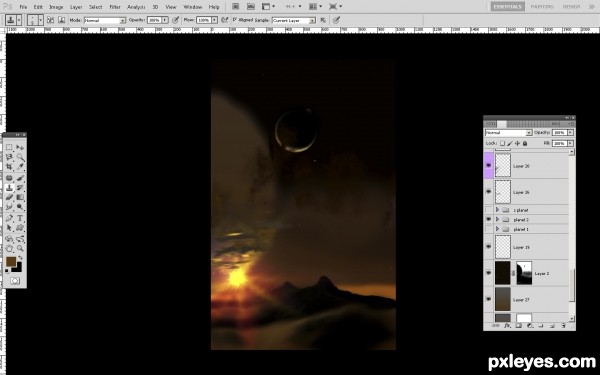Hide Layer 27 using its eye icon

pos(489,299)
